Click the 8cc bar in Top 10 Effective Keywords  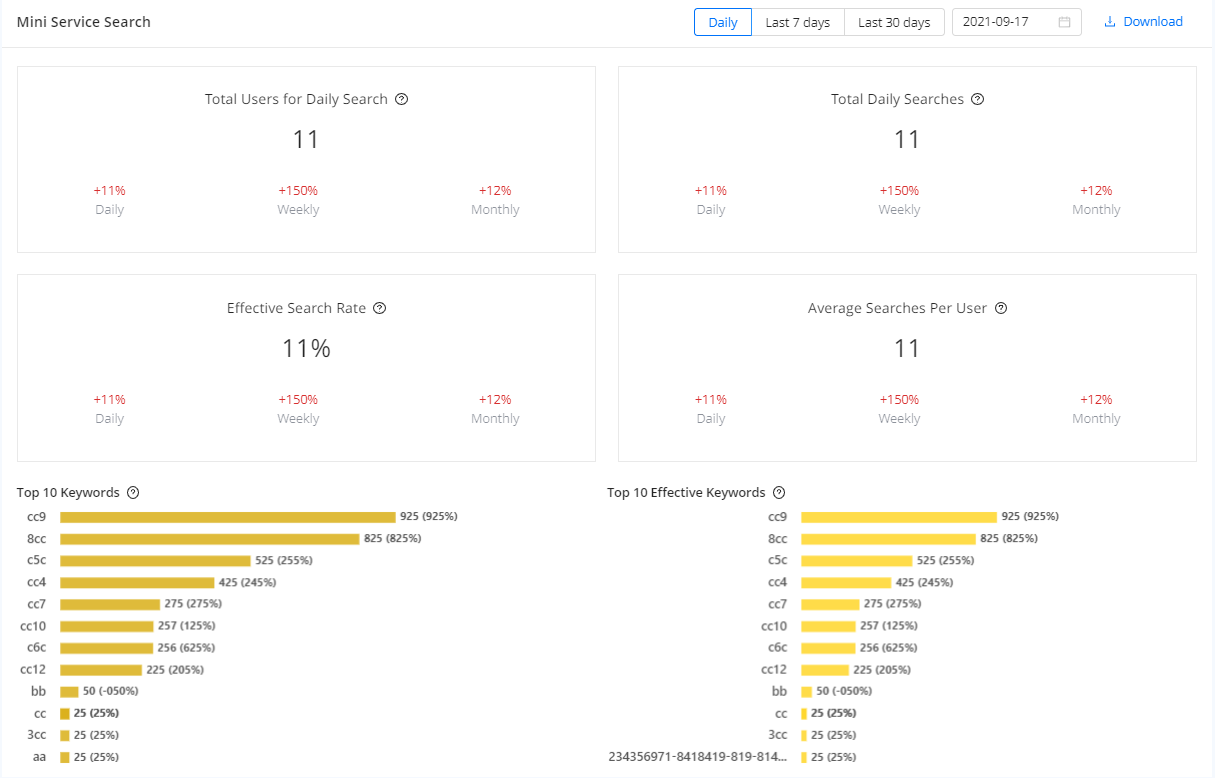(888, 539)
